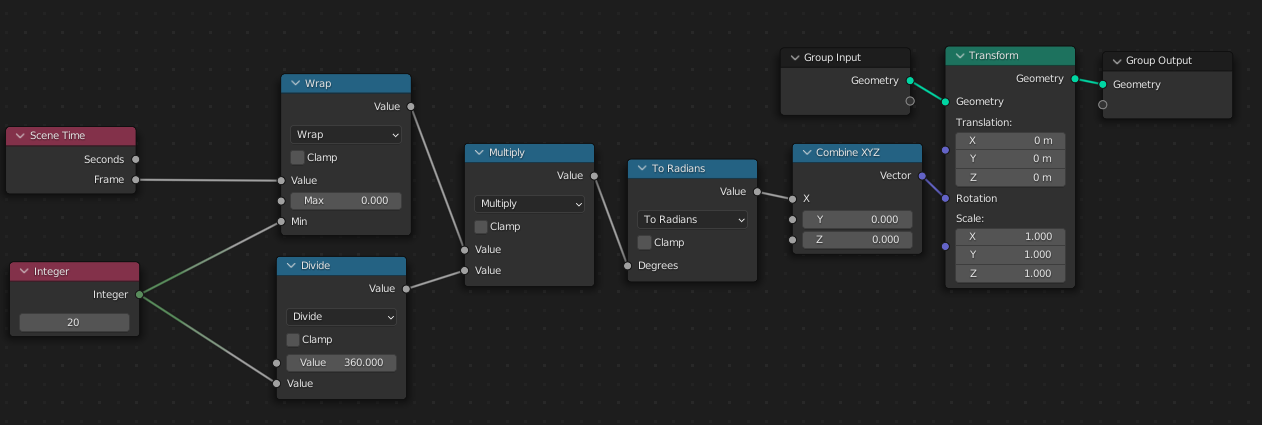Collapse the Group Output node
The height and width of the screenshot is (425, 1262).
1117,61
